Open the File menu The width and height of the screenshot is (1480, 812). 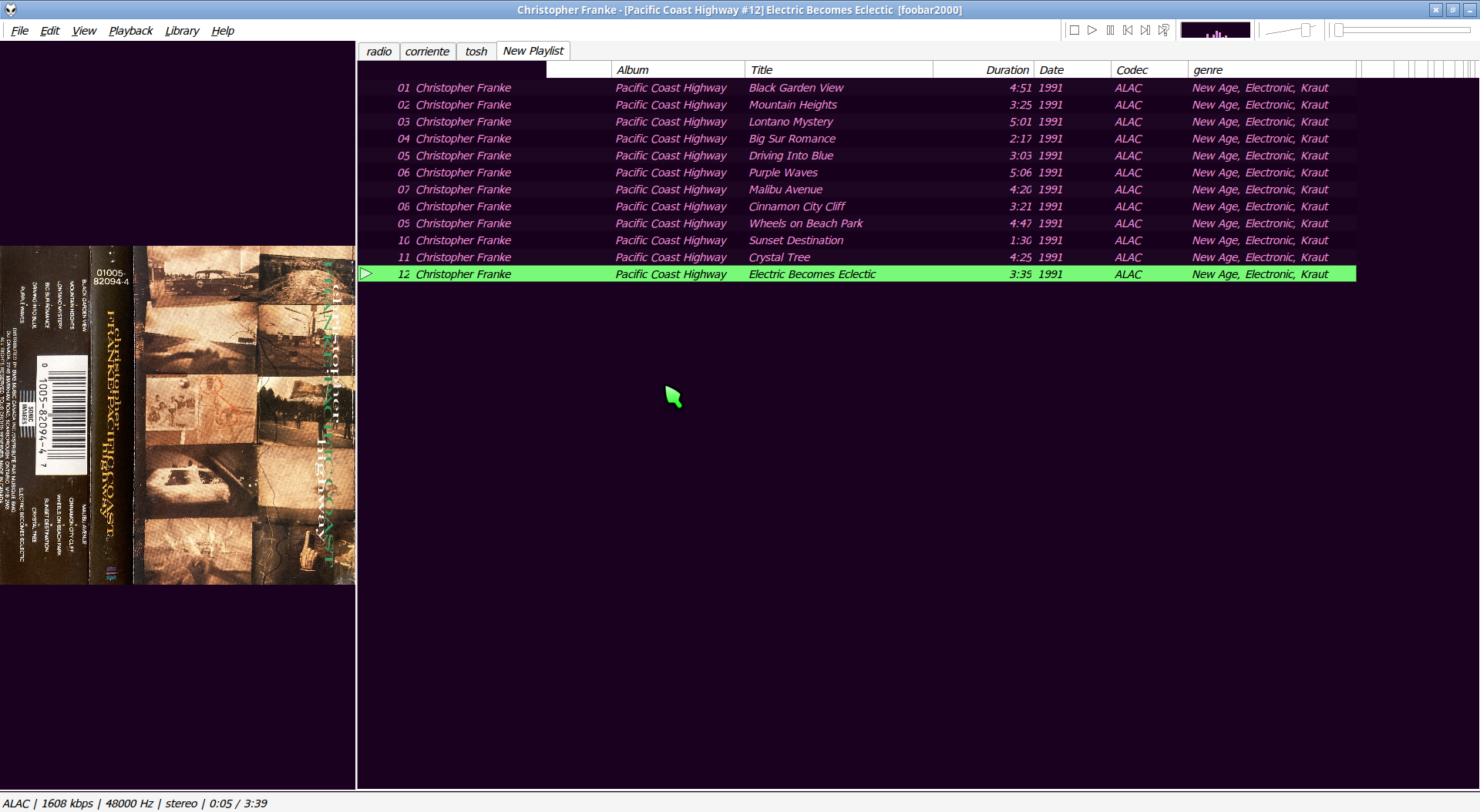[20, 31]
